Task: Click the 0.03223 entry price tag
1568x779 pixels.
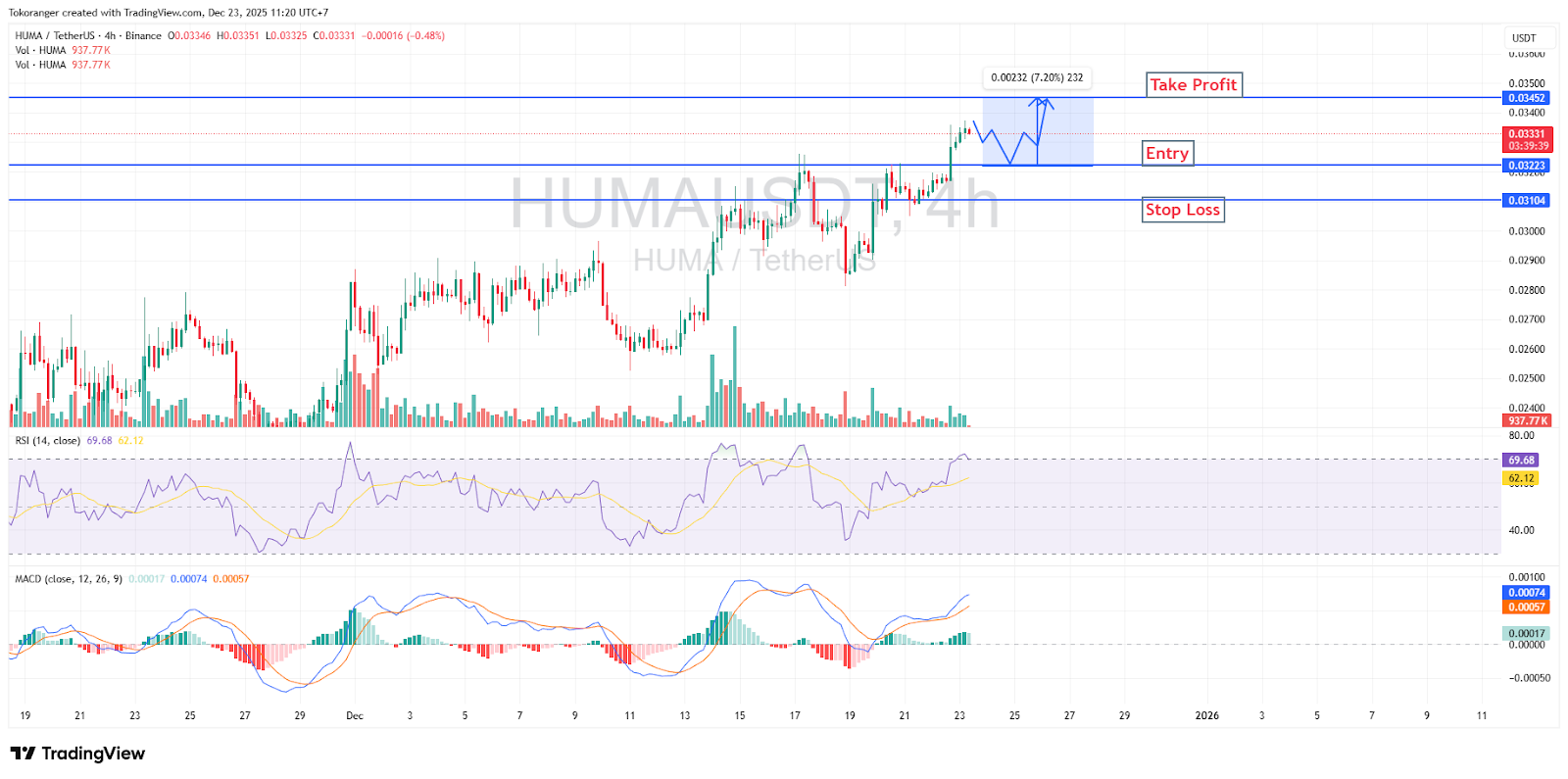Action: tap(1526, 166)
